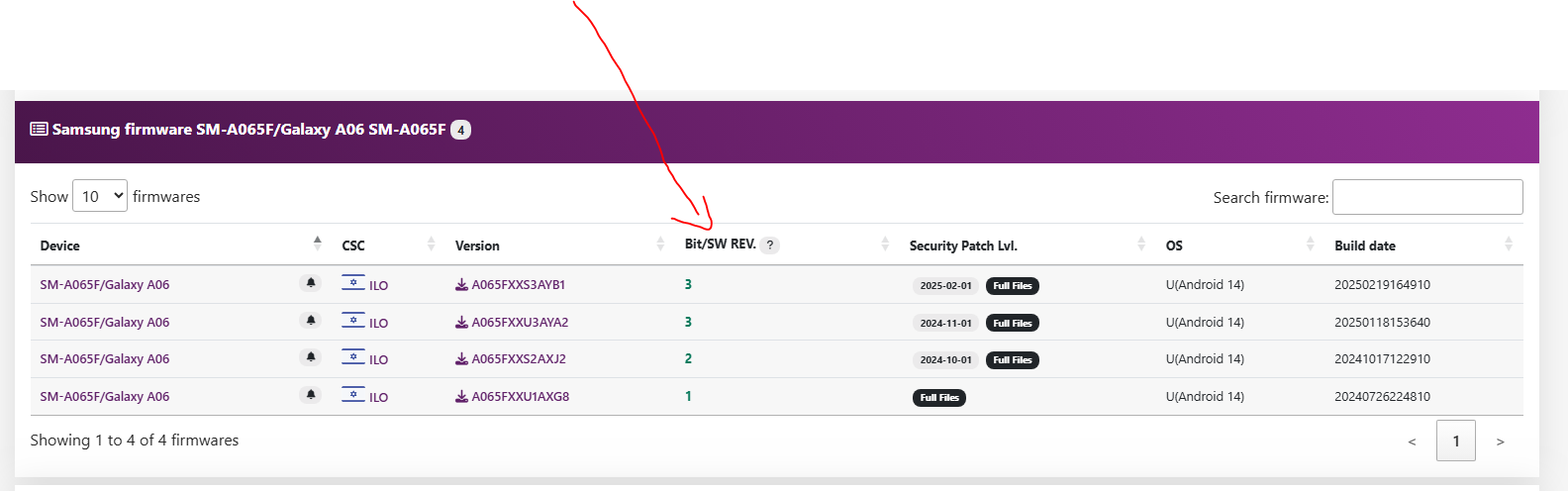The width and height of the screenshot is (1568, 491).
Task: Click build date 20250118153640
Action: 1382,322
